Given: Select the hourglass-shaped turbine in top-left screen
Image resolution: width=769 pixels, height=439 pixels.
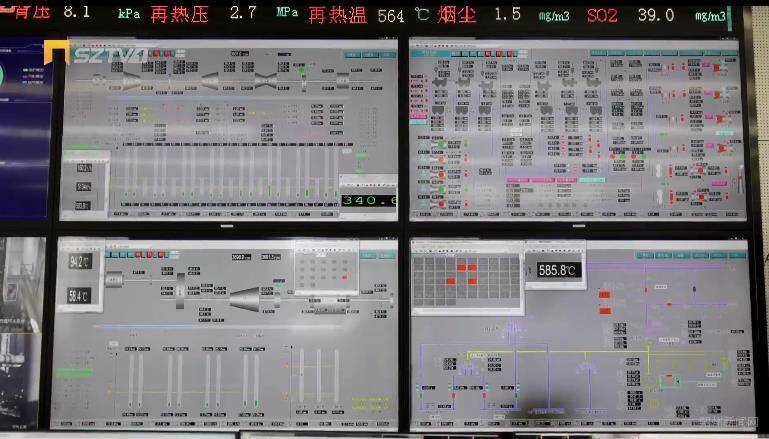Looking at the screenshot, I should click(x=265, y=80).
